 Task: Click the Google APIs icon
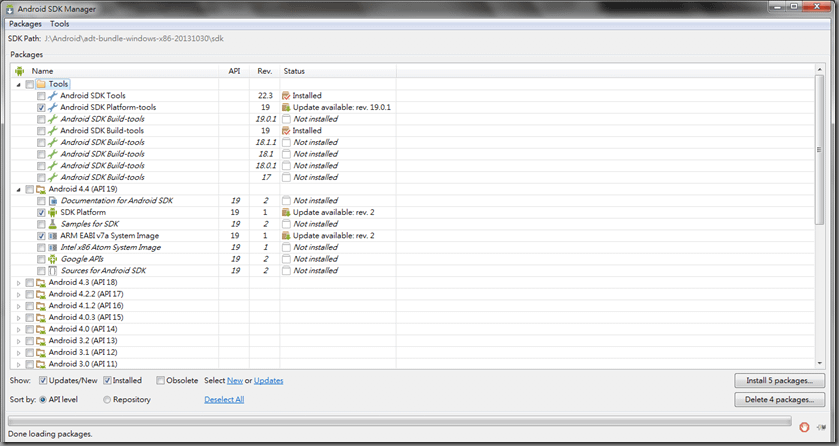click(x=52, y=259)
